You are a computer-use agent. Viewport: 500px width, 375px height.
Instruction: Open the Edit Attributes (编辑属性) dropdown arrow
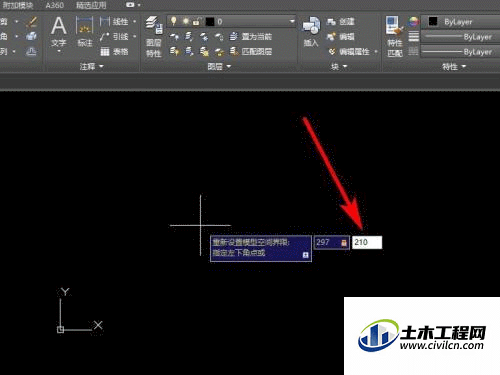(376, 52)
